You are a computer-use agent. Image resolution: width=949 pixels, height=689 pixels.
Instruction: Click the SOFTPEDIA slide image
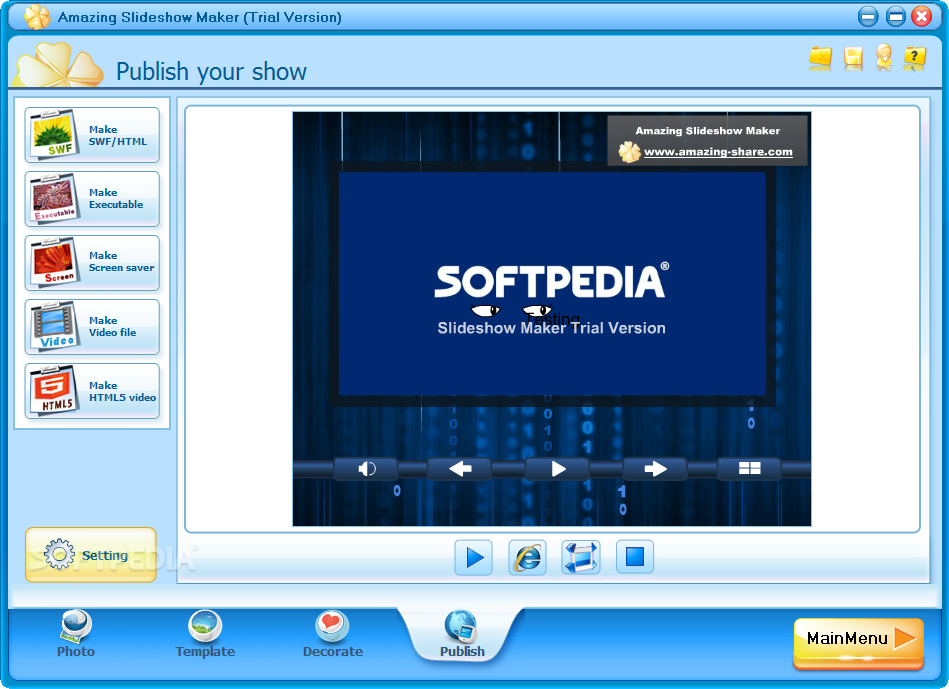pos(552,283)
